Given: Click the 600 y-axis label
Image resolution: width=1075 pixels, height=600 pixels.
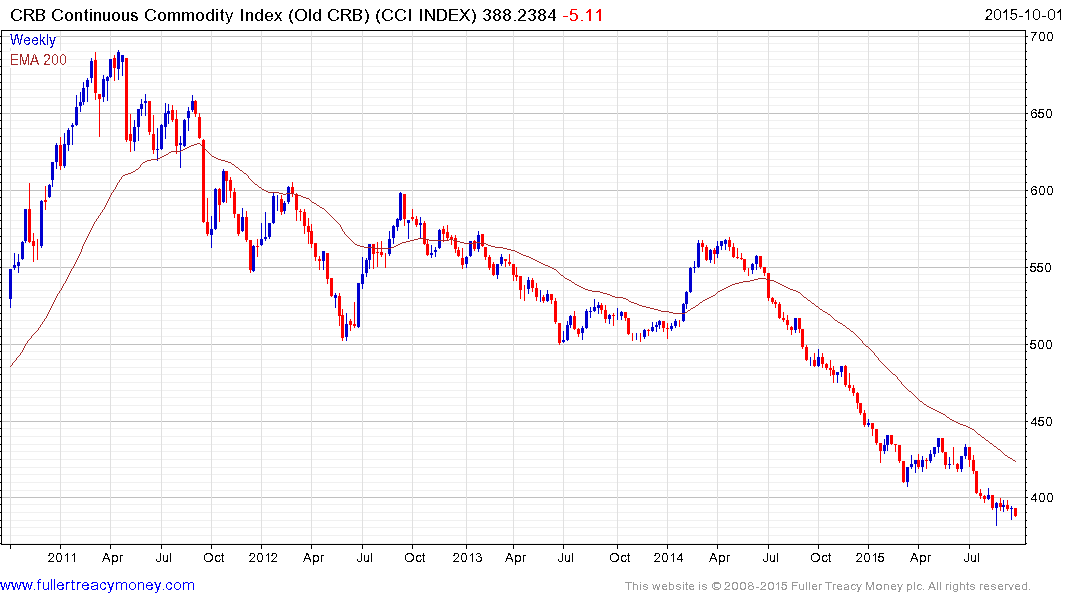Looking at the screenshot, I should [1041, 191].
